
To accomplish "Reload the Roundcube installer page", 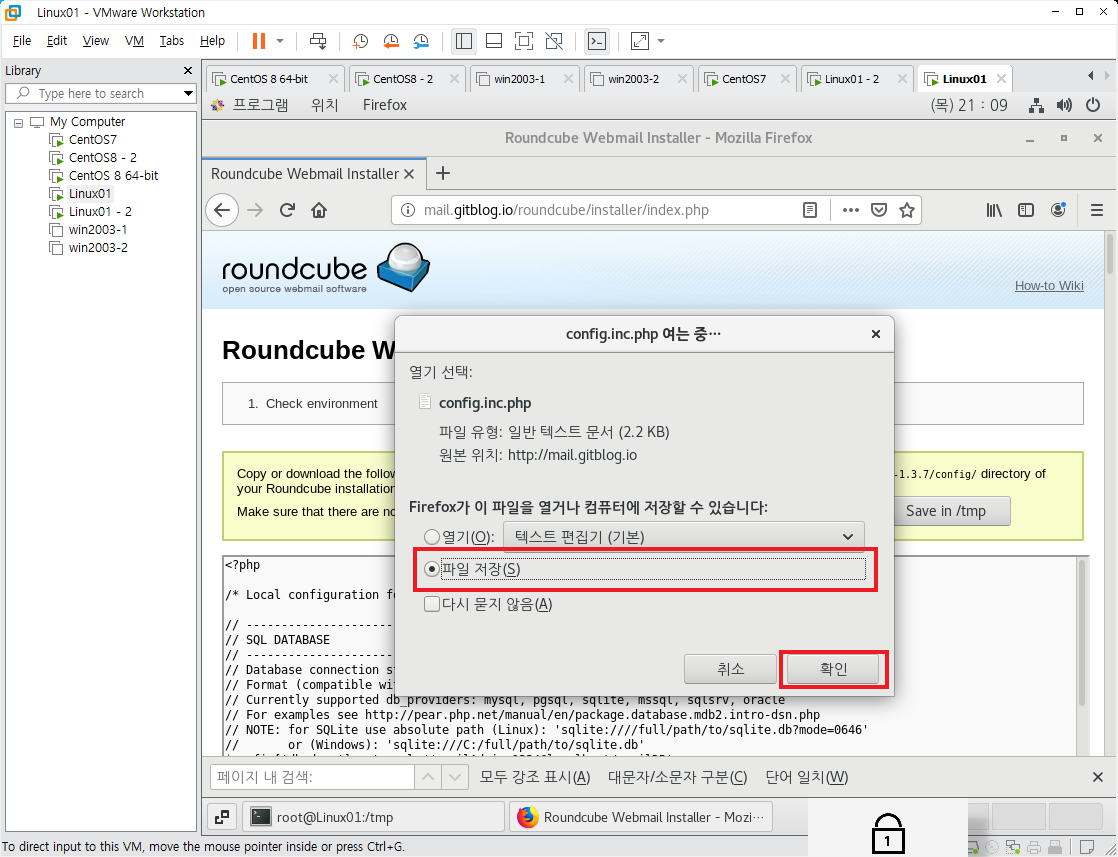I will [287, 210].
